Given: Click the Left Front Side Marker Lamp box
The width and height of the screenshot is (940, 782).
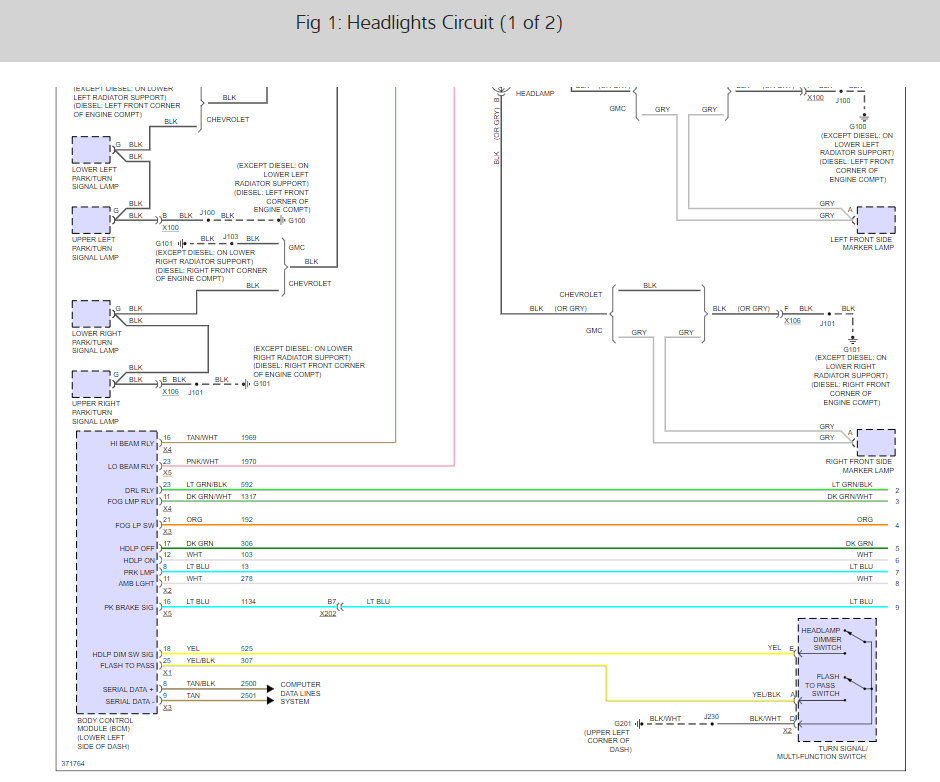Looking at the screenshot, I should (876, 220).
